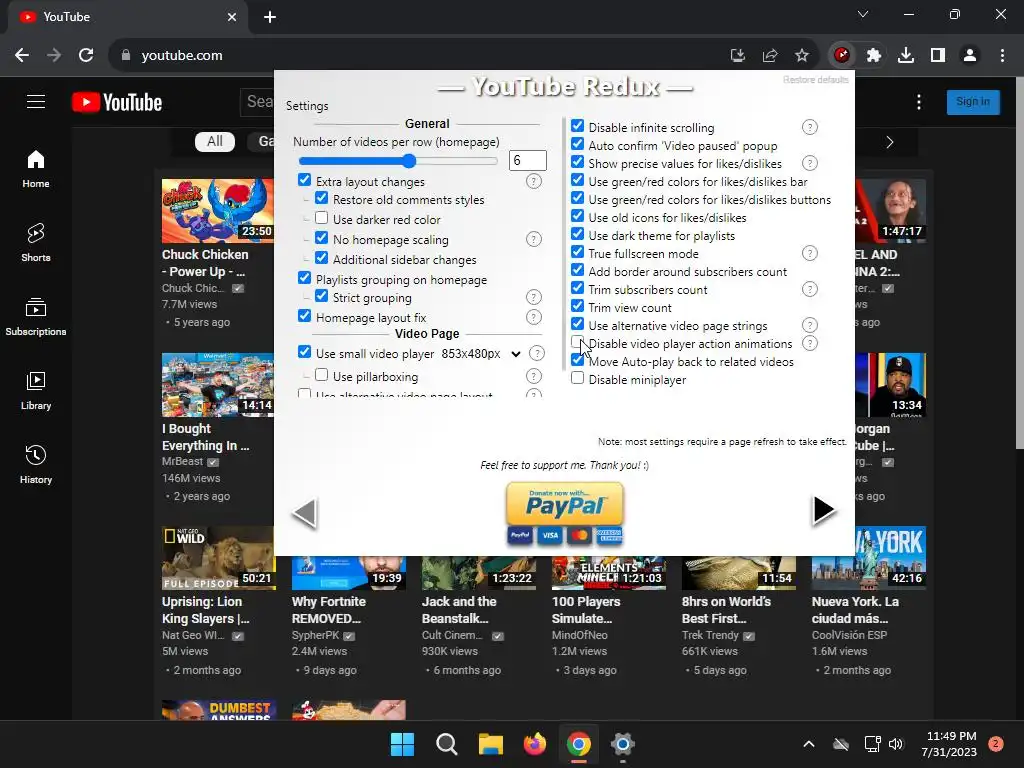Open the Chrome extensions puzzle icon
This screenshot has width=1024, height=768.
874,56
